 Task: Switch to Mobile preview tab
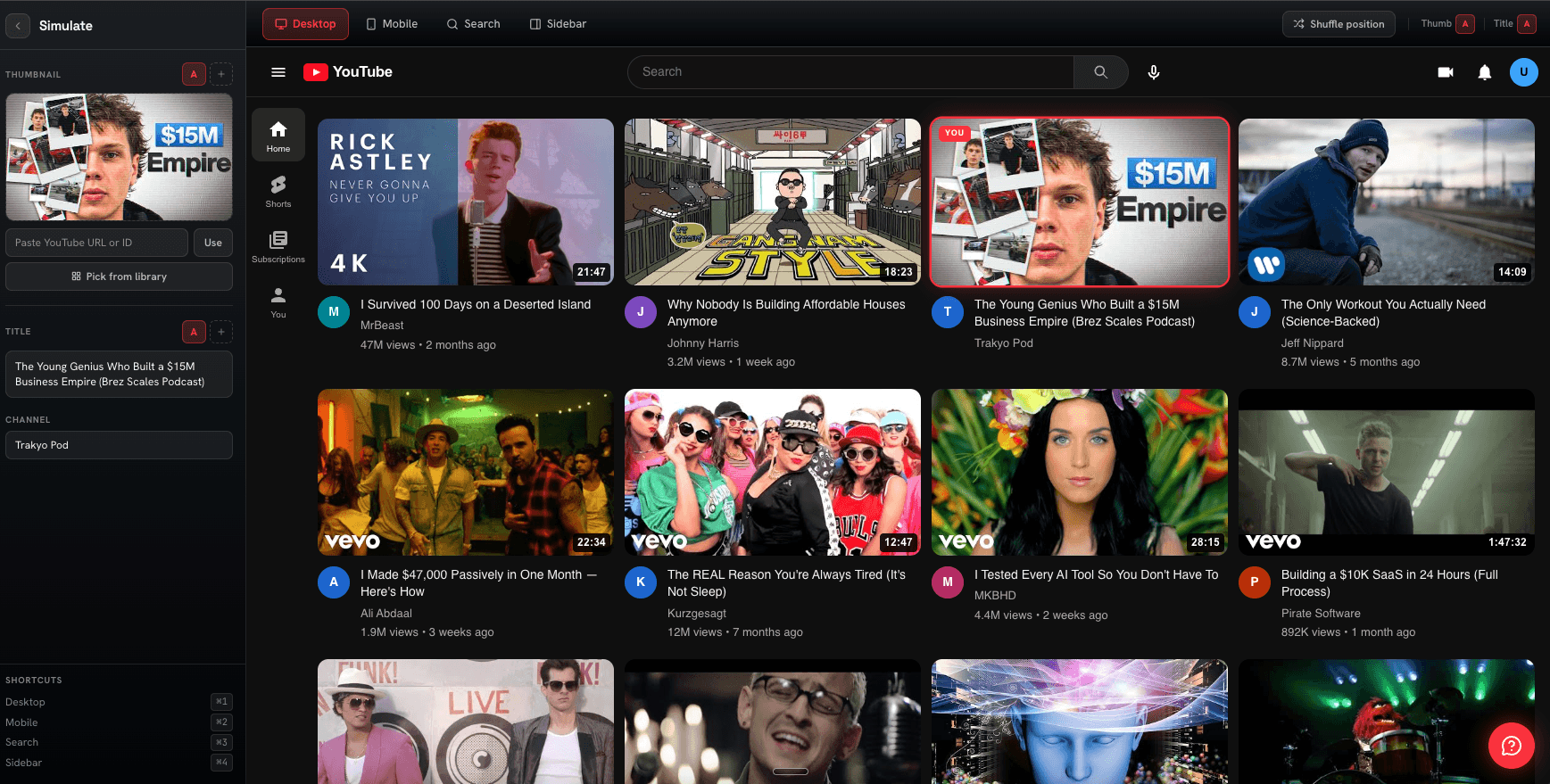392,24
